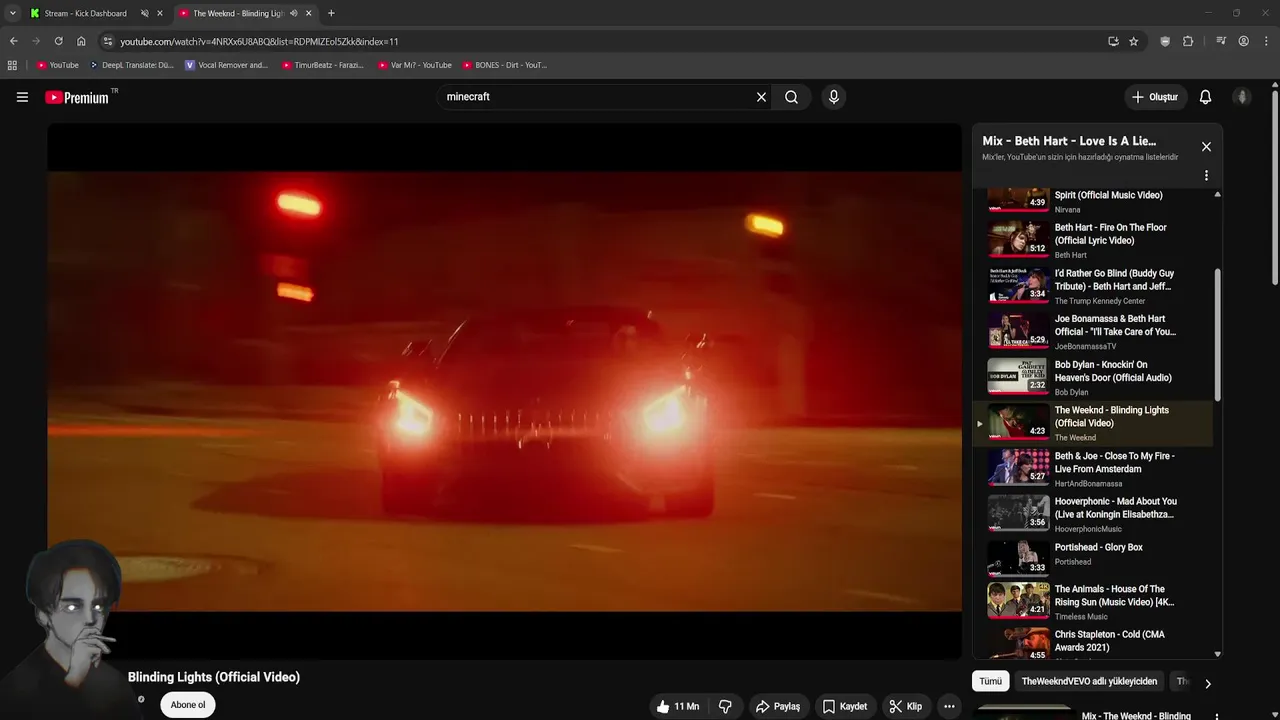The image size is (1280, 720).
Task: Create a clip with Klip button
Action: coord(905,706)
